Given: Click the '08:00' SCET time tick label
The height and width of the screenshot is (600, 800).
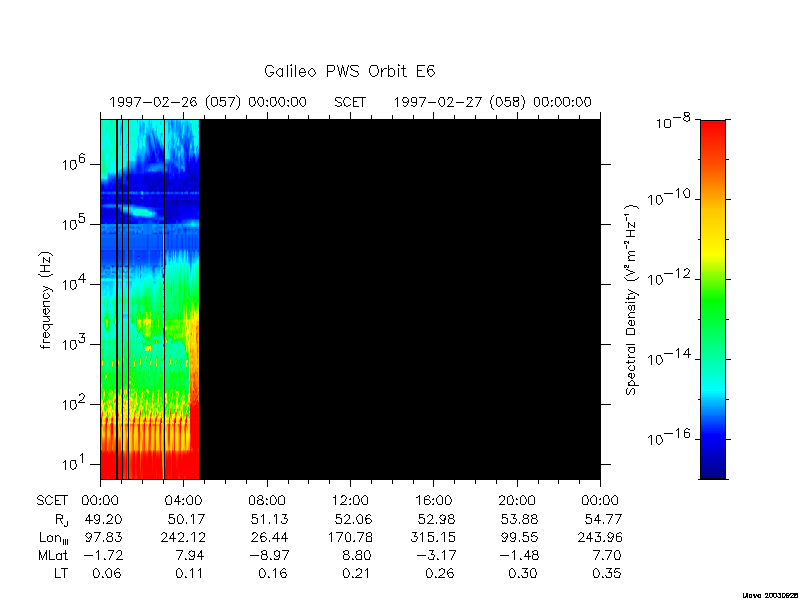Looking at the screenshot, I should [267, 501].
